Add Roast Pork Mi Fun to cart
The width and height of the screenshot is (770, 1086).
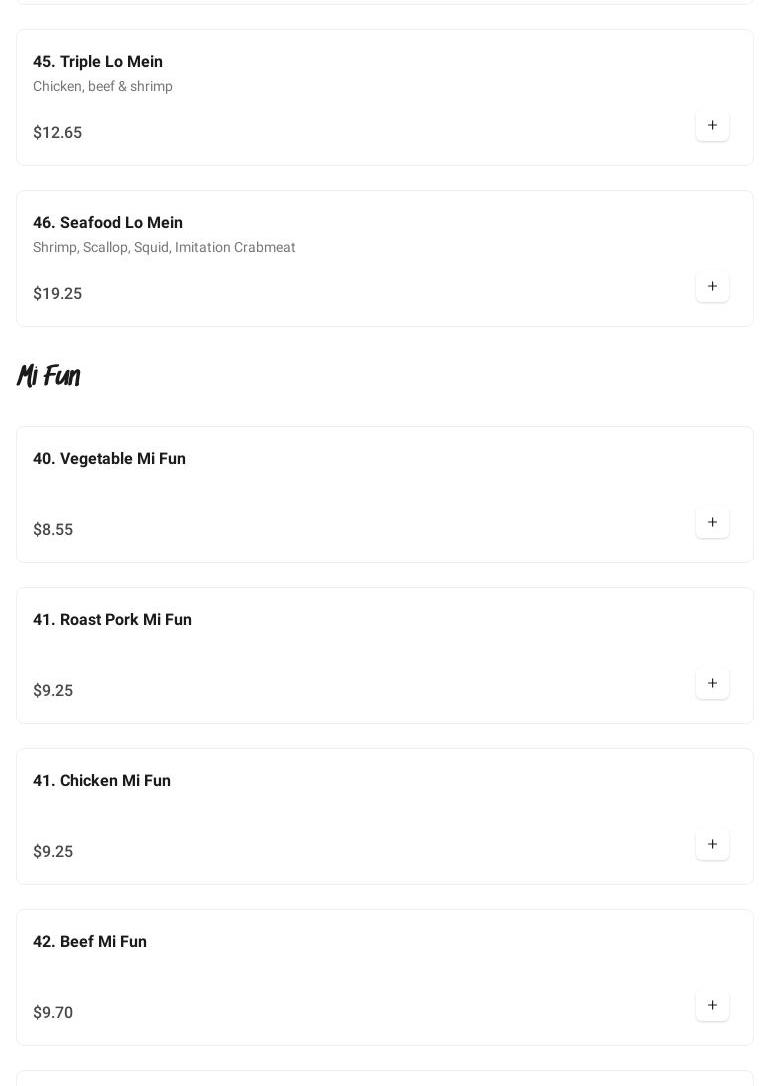point(712,684)
